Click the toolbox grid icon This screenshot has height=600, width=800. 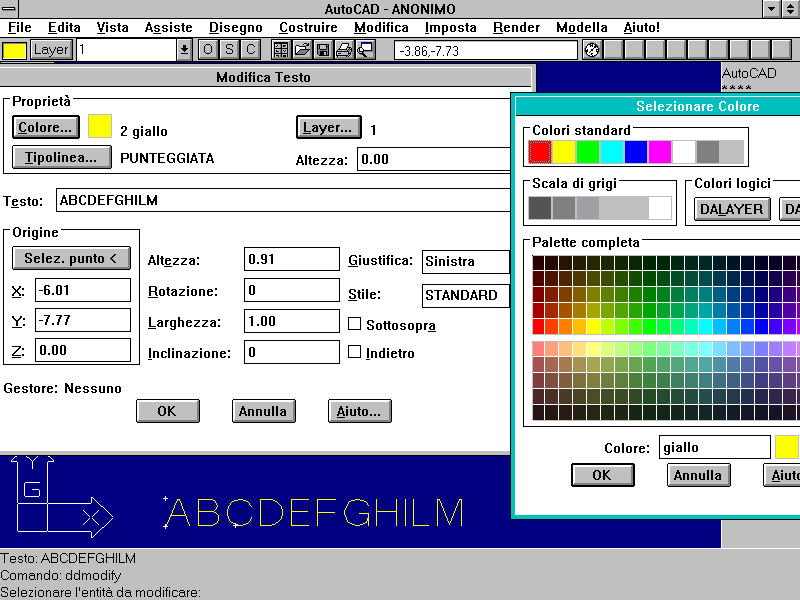281,50
